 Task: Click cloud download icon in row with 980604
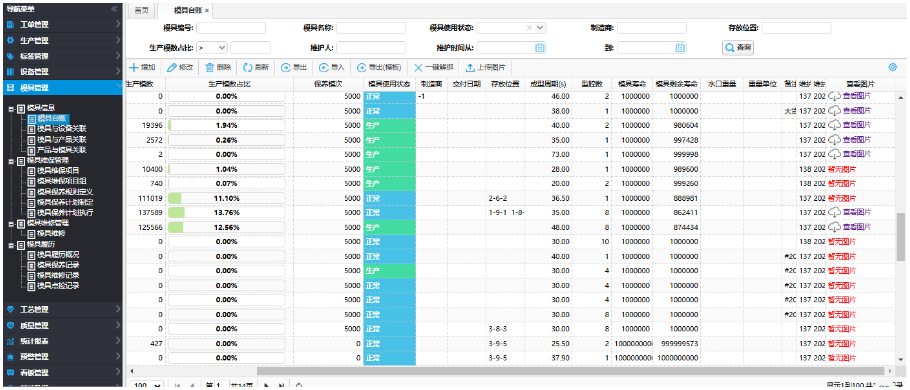(x=834, y=125)
